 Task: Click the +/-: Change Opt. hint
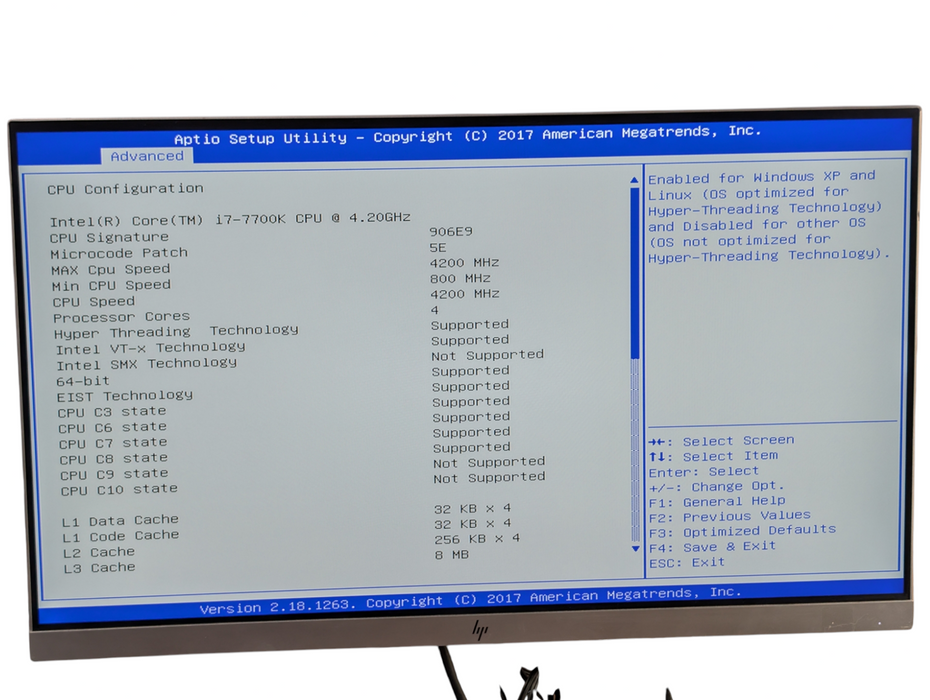[x=716, y=486]
